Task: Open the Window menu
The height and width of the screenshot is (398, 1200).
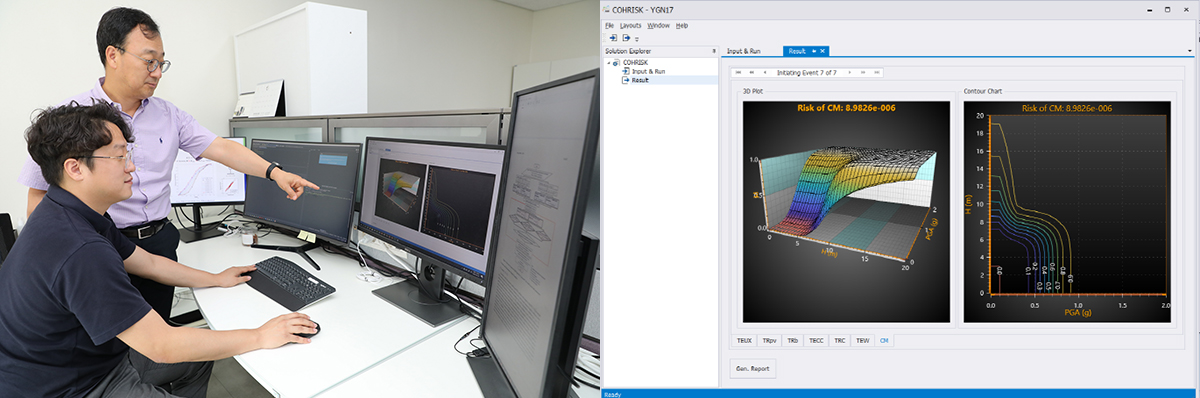Action: click(658, 25)
